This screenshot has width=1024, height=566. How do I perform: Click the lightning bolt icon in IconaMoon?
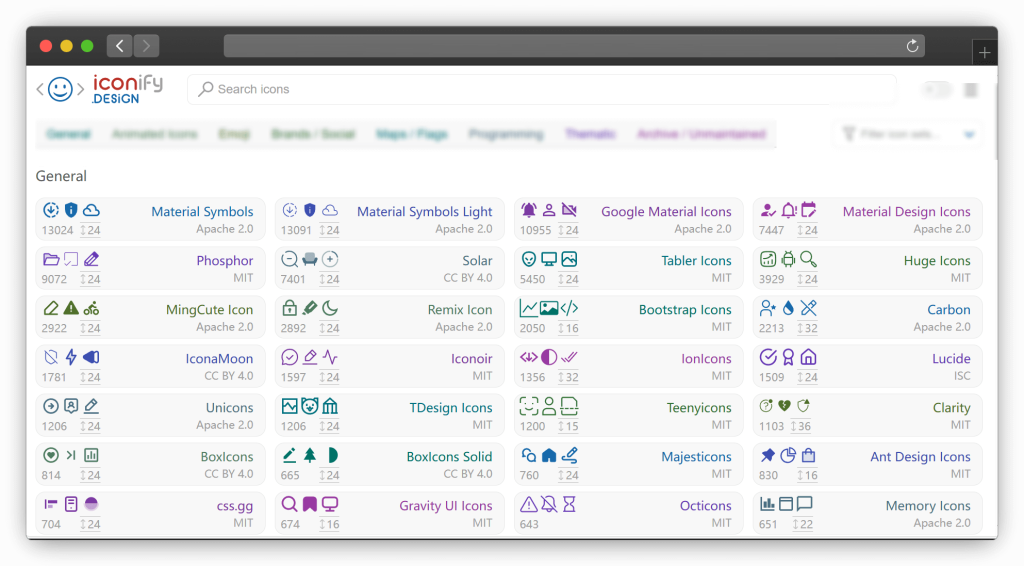(71, 357)
